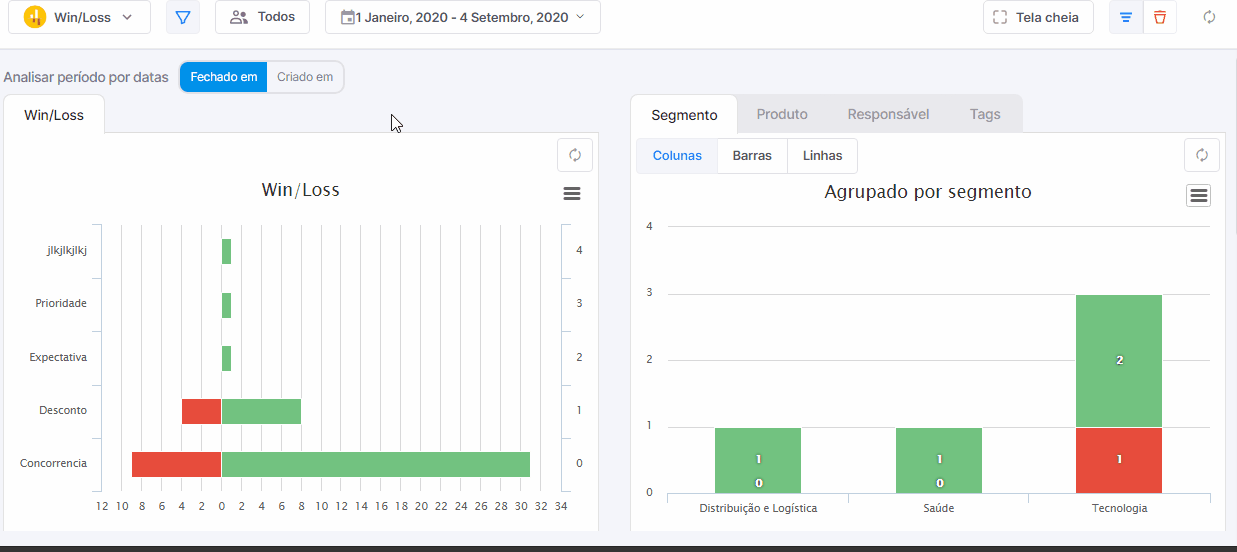Viewport: 1237px width, 552px height.
Task: Open the date range picker dropdown
Action: (x=463, y=17)
